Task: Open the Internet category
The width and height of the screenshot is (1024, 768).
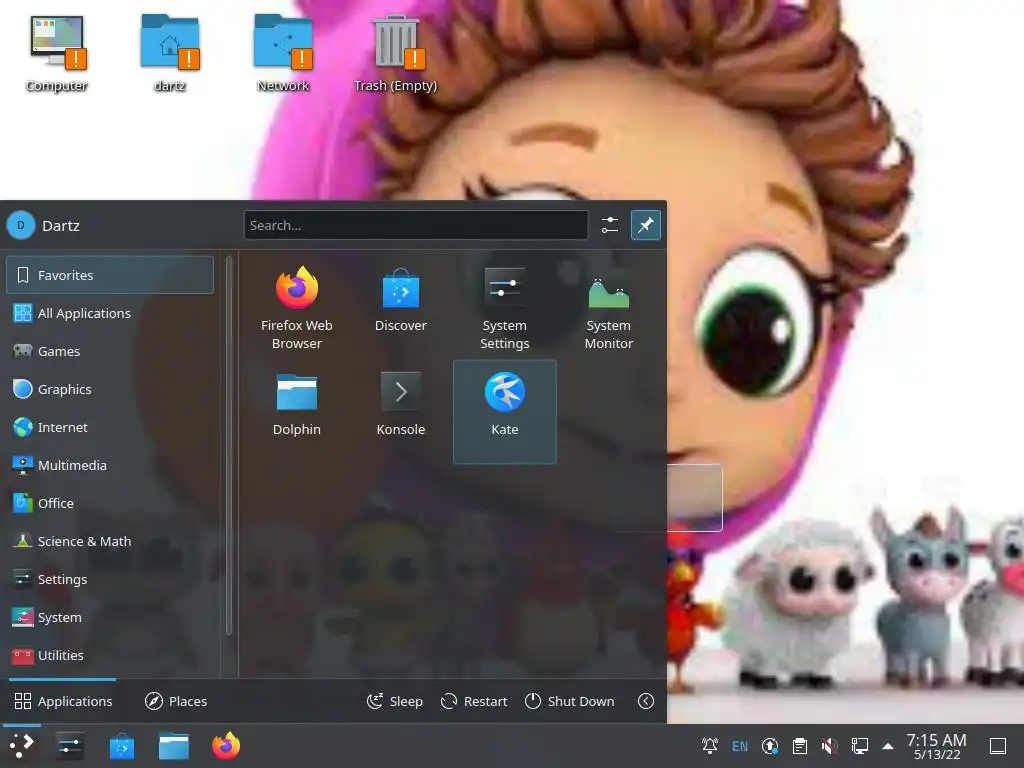Action: [110, 427]
